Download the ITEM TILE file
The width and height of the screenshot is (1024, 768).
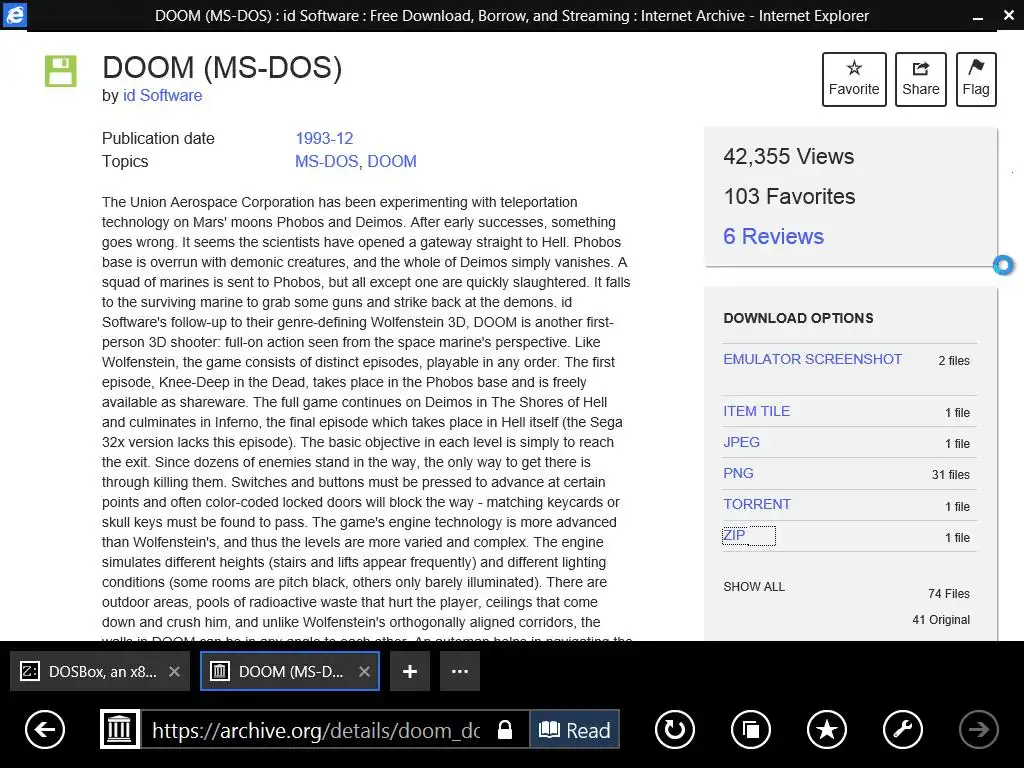point(756,411)
